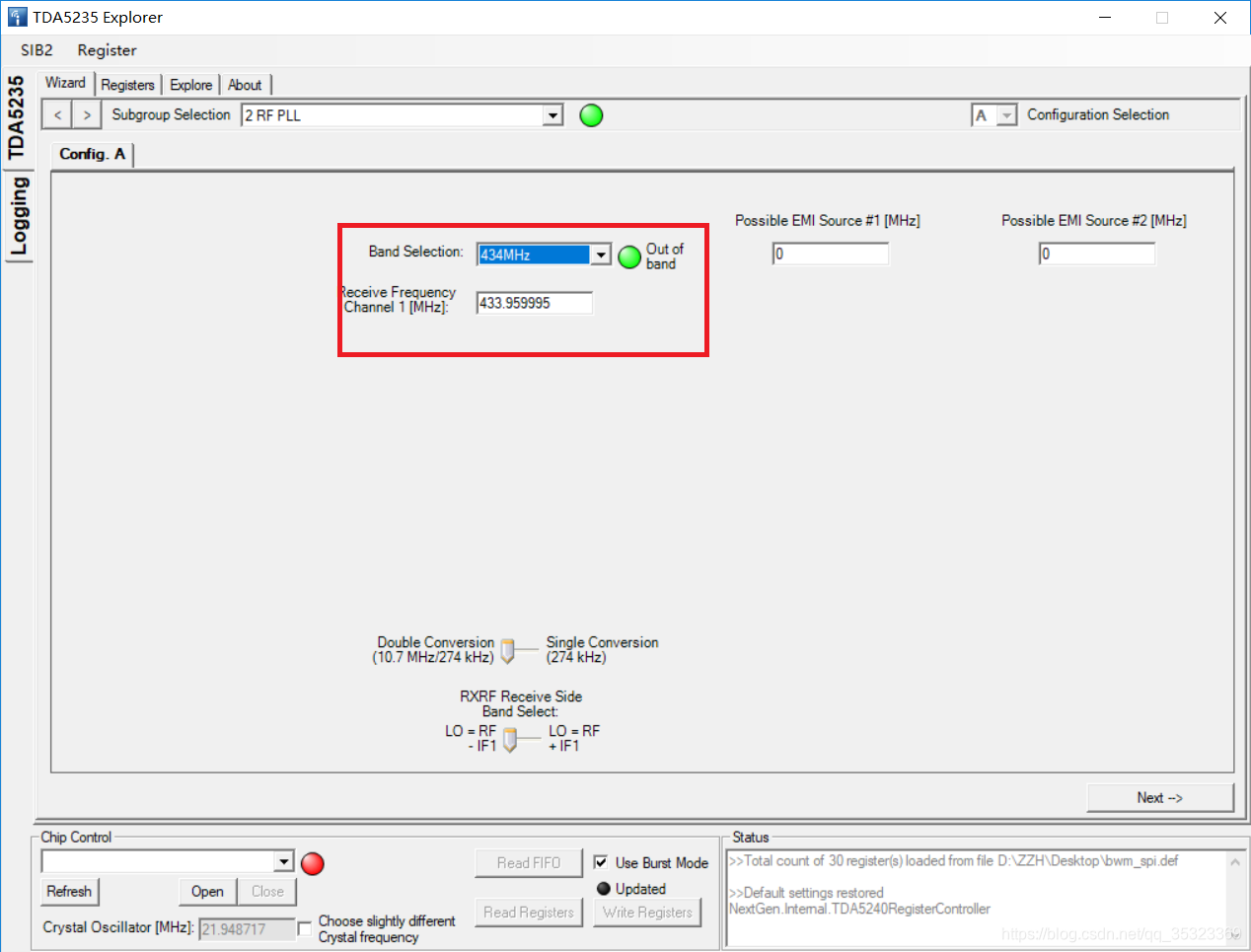Click the NextGen.Internal.TDA5240RegisterController status text
Screen dimensions: 1251x952
[x=859, y=909]
